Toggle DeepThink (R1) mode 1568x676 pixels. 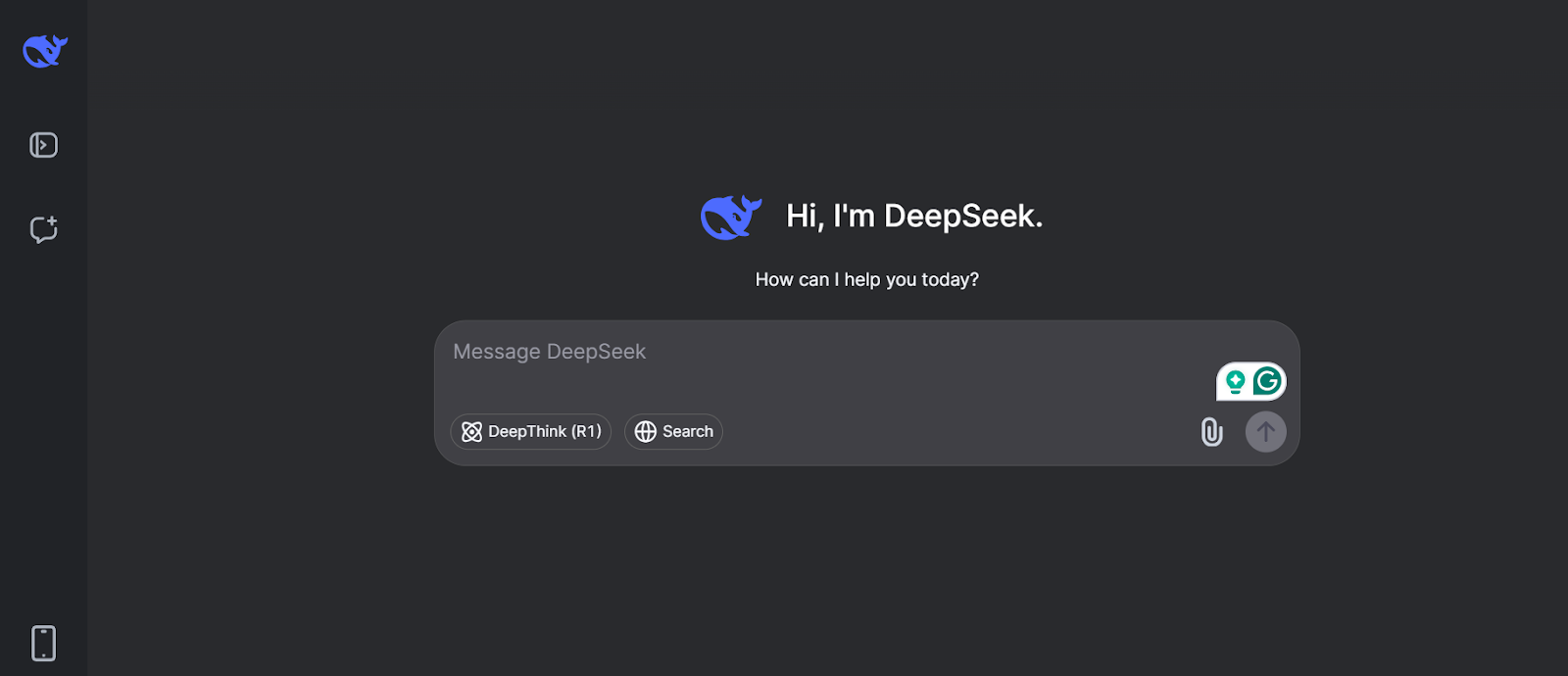click(531, 432)
